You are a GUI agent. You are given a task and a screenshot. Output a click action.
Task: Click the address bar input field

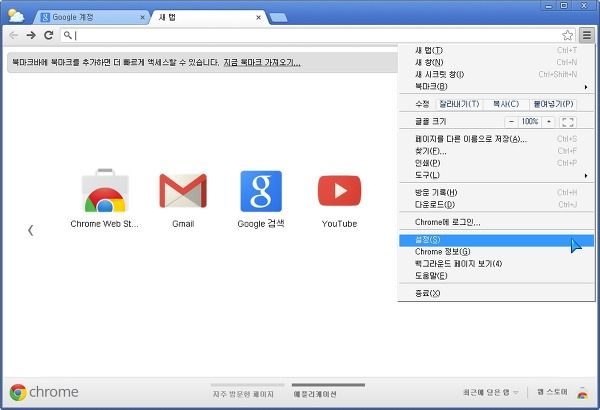318,36
